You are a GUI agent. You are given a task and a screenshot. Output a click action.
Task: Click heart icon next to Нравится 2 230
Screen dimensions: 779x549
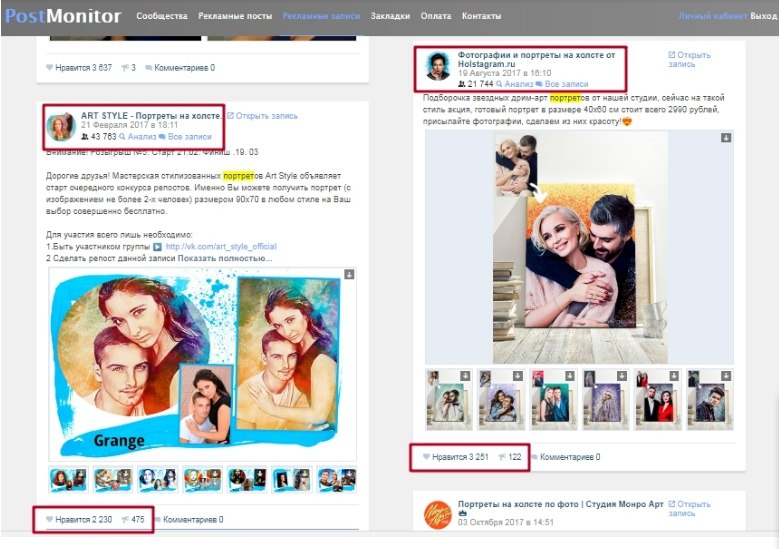click(49, 519)
